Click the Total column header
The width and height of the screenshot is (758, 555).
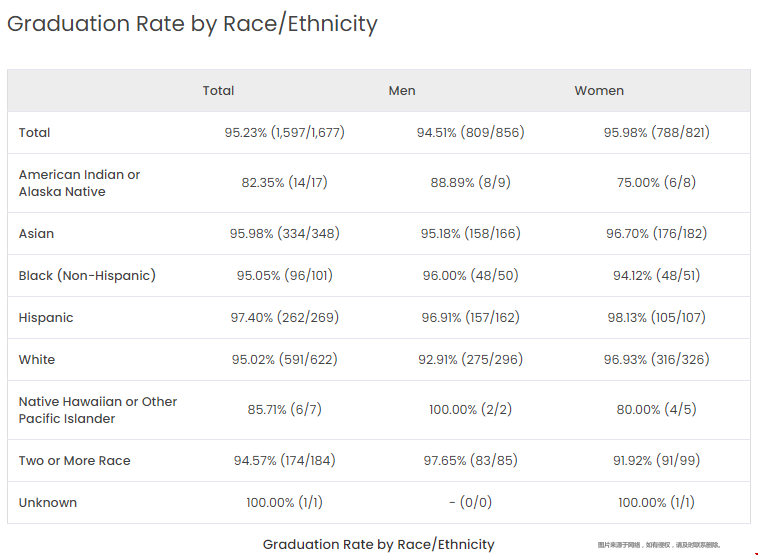point(218,91)
